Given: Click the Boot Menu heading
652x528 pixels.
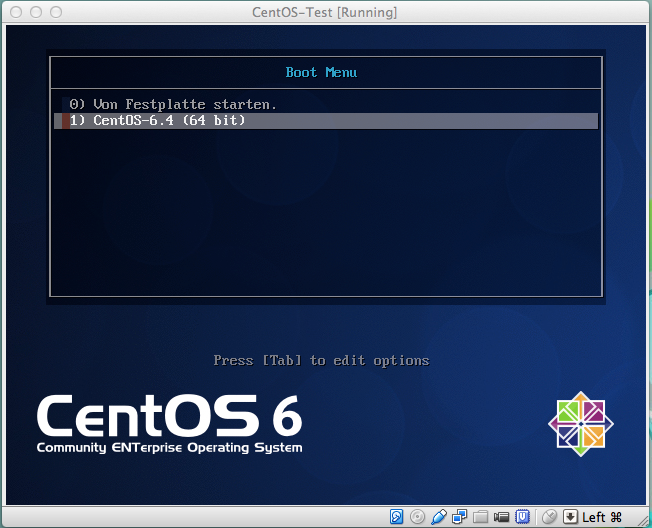Looking at the screenshot, I should pos(321,72).
